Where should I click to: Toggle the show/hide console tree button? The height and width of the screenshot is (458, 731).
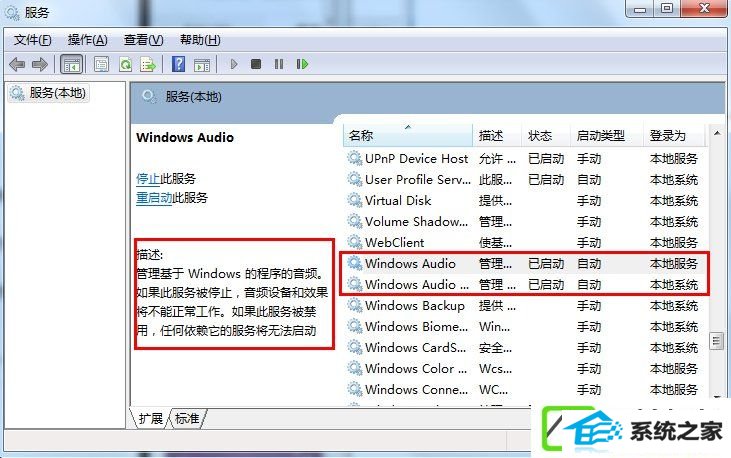tap(71, 64)
